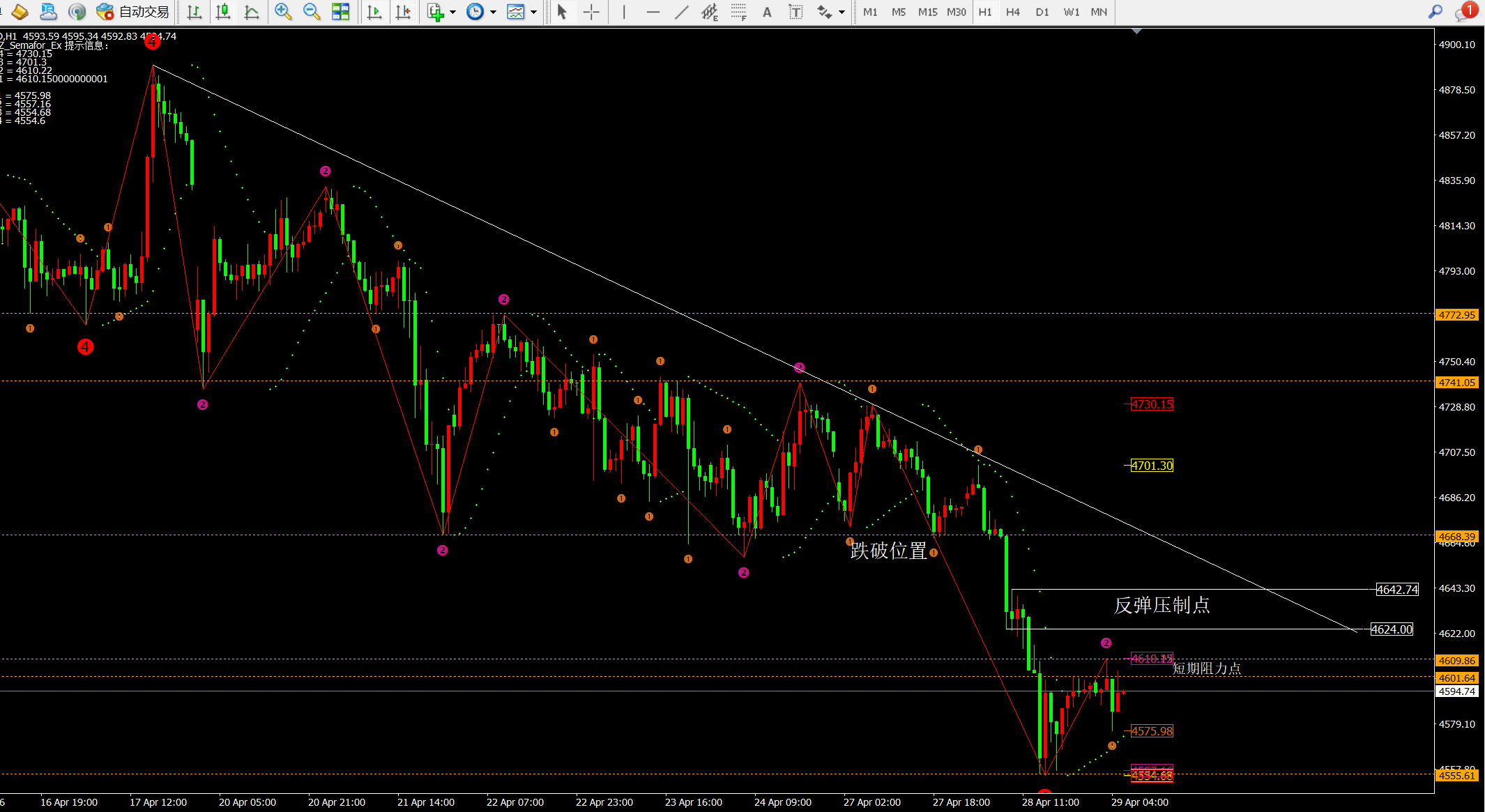
Task: Select the Fibonacci retracement tool
Action: tap(738, 12)
